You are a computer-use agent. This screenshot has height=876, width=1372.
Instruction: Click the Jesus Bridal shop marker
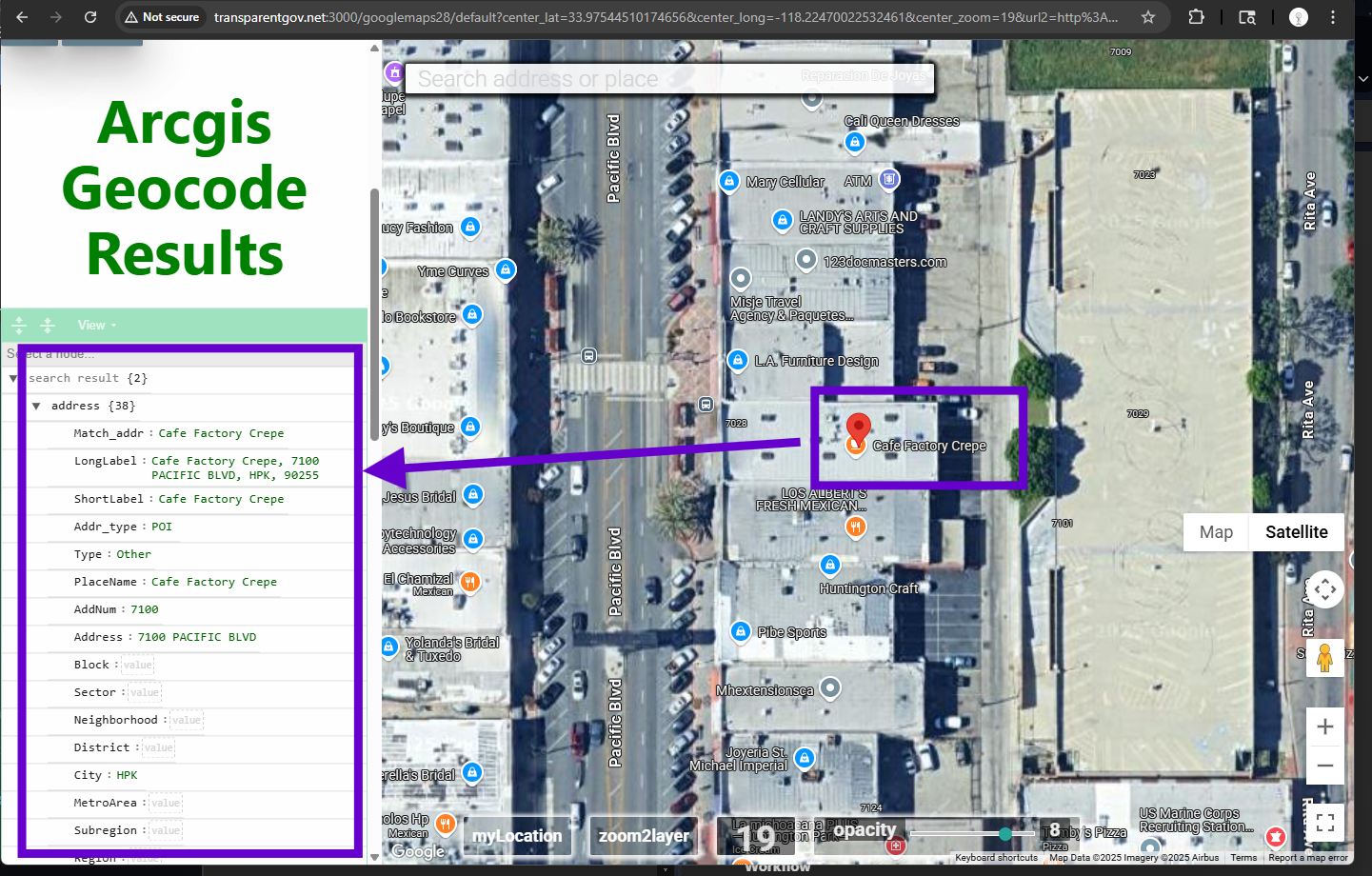473,494
